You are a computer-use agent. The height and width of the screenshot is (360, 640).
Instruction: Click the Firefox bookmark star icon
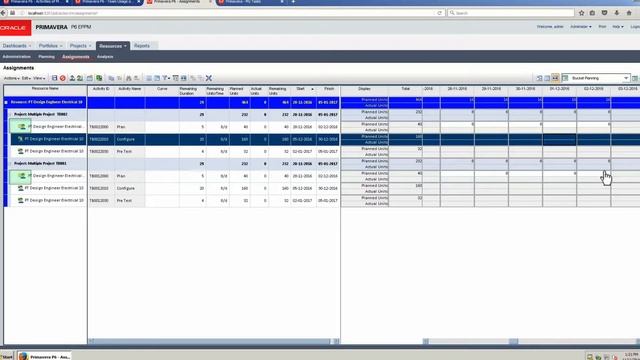coord(581,13)
